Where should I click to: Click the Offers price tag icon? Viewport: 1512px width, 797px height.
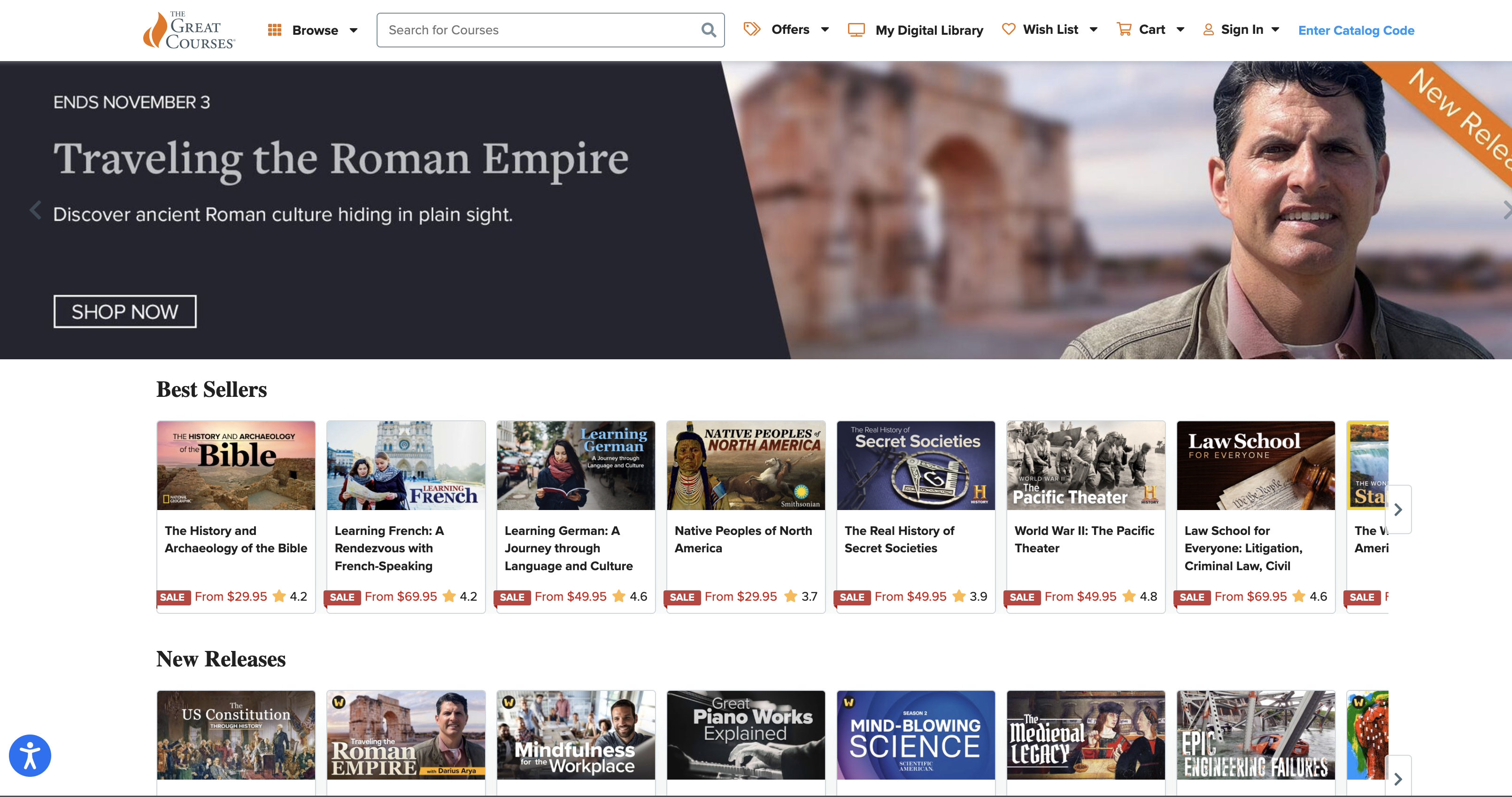(751, 29)
